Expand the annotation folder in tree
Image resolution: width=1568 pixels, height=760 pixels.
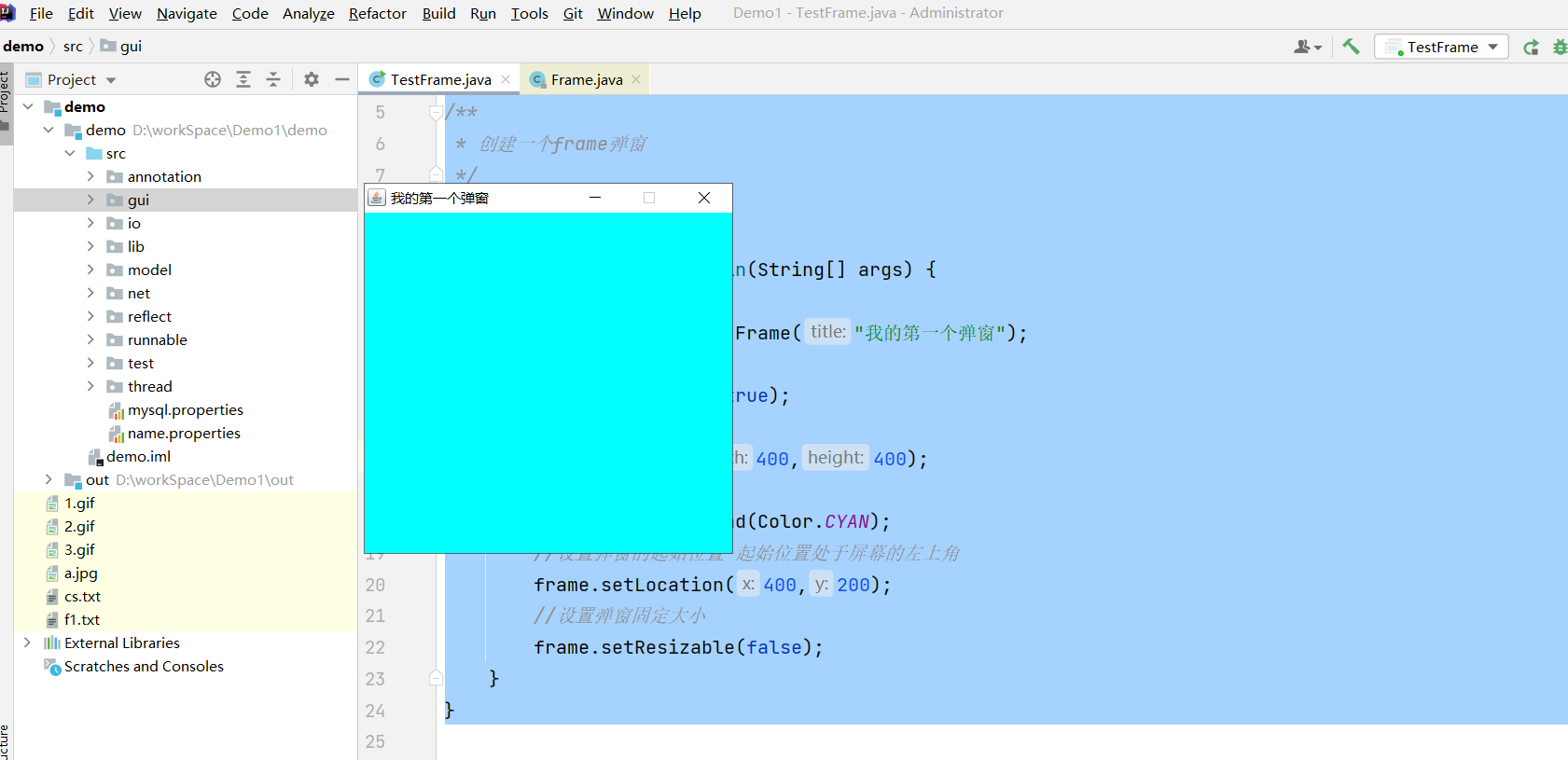pyautogui.click(x=90, y=176)
